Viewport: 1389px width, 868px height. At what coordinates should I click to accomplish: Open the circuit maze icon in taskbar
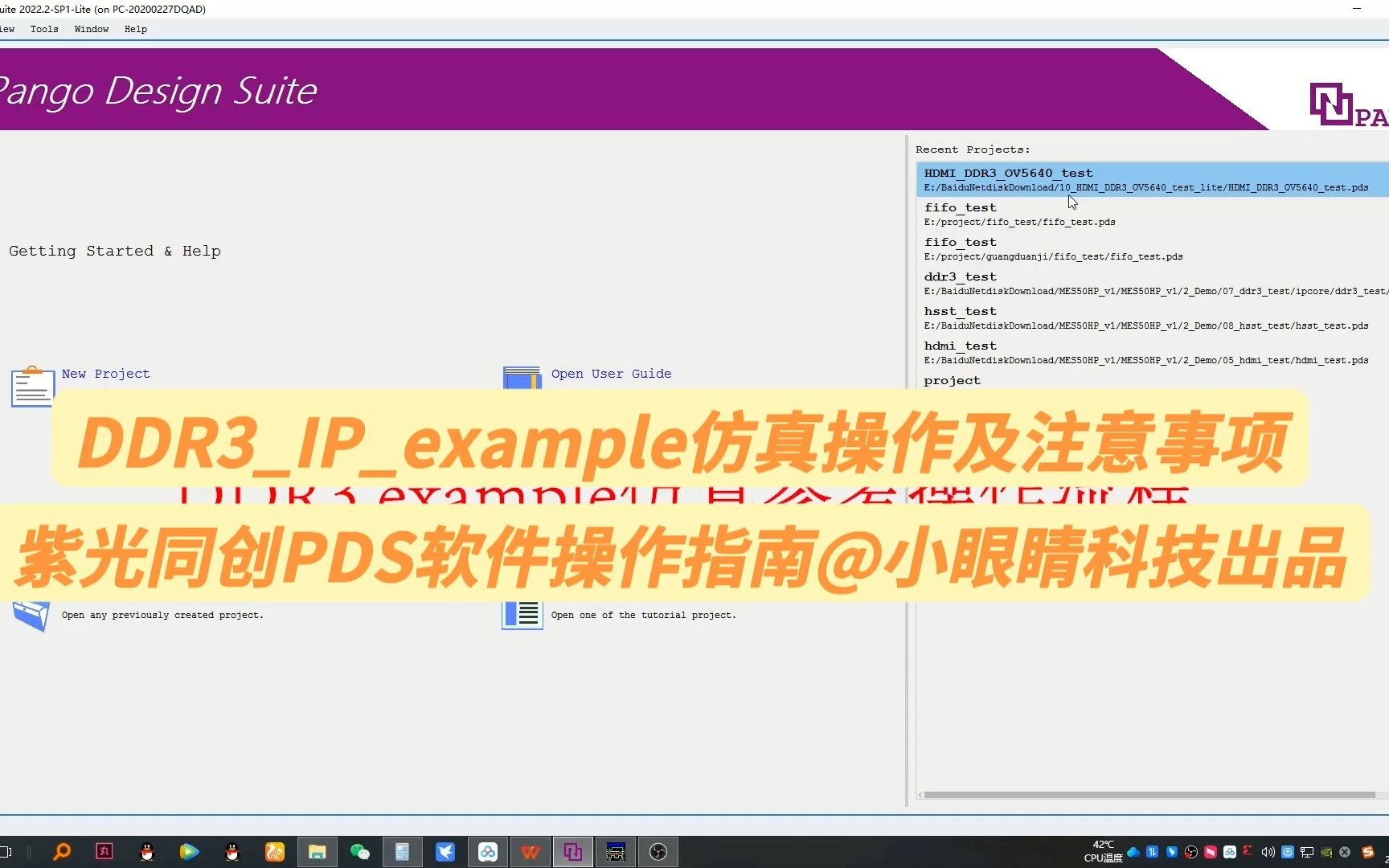(x=616, y=852)
